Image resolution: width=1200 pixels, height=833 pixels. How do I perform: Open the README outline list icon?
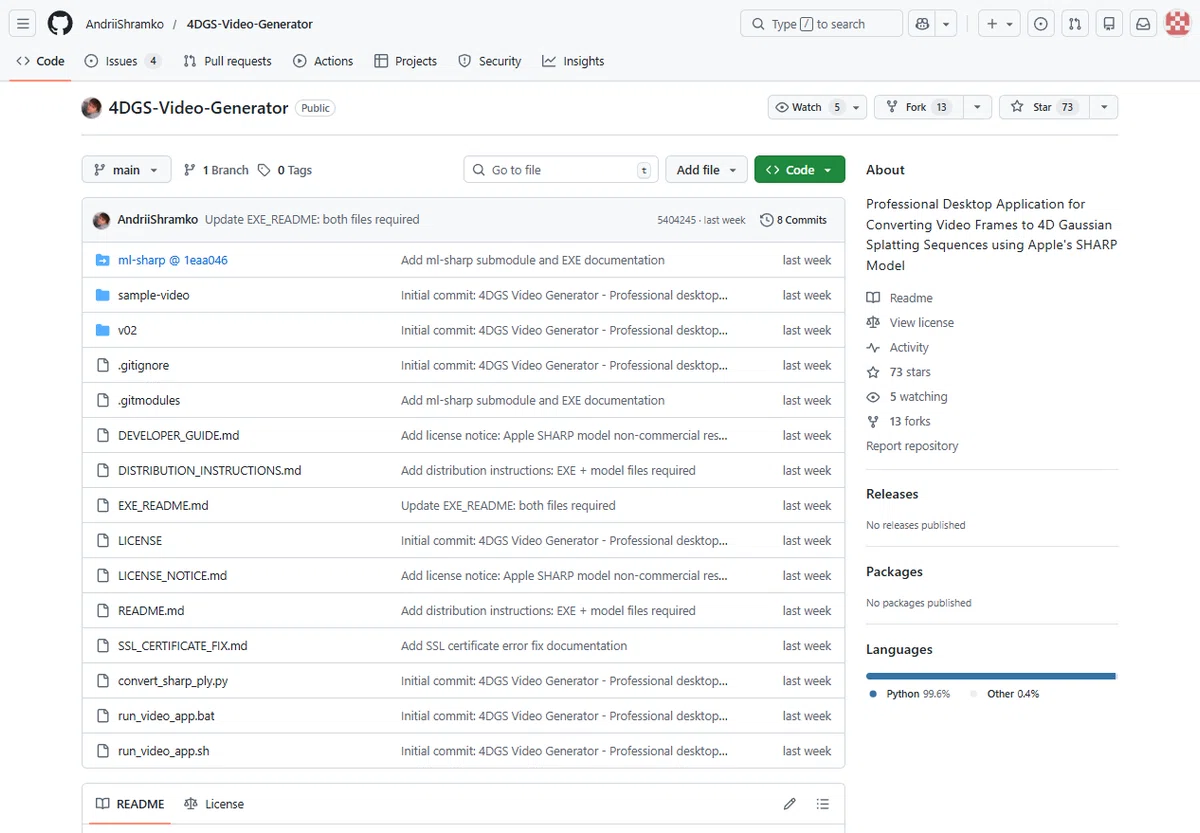[x=823, y=804]
